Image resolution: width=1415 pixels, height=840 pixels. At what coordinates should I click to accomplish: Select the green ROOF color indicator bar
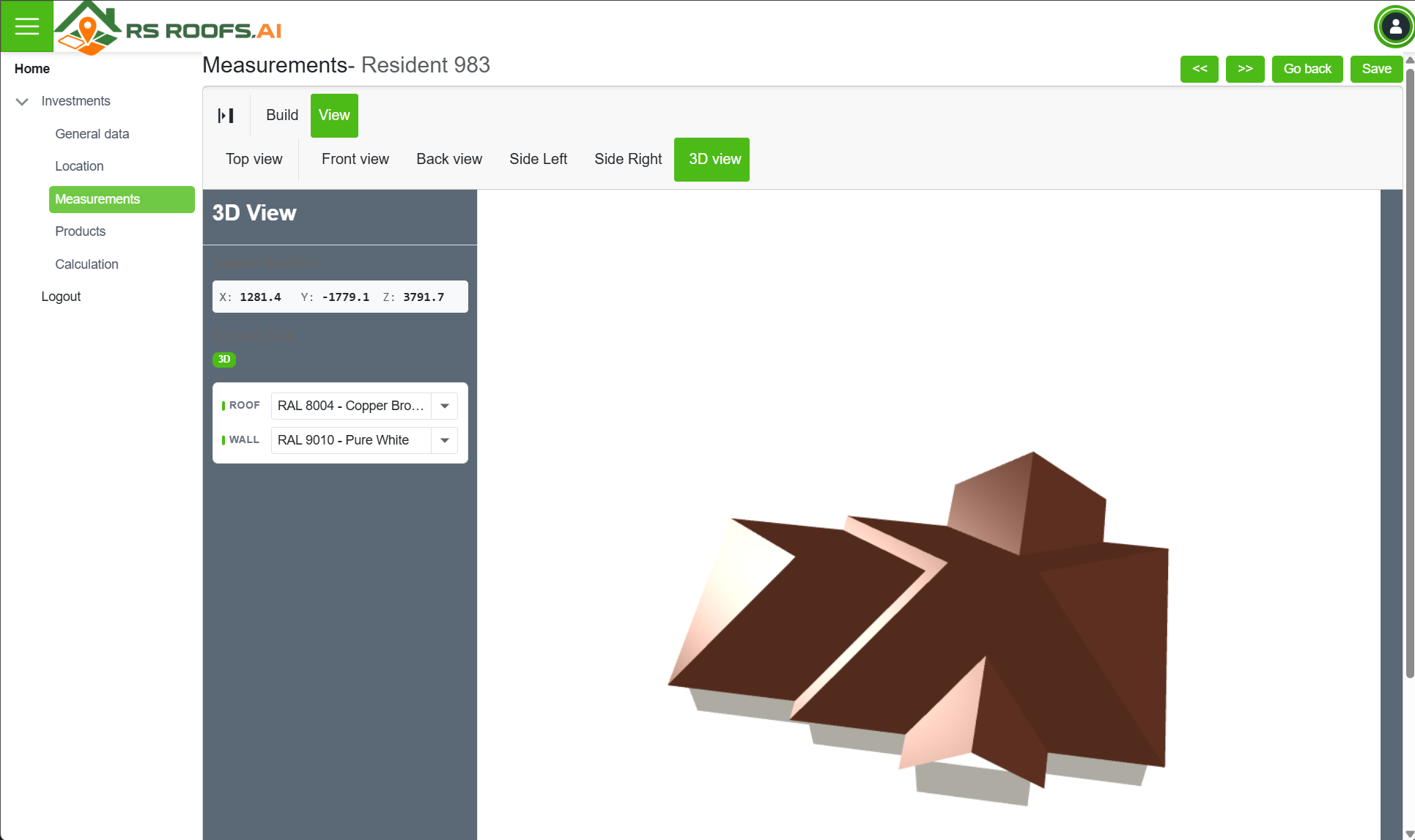pyautogui.click(x=223, y=405)
